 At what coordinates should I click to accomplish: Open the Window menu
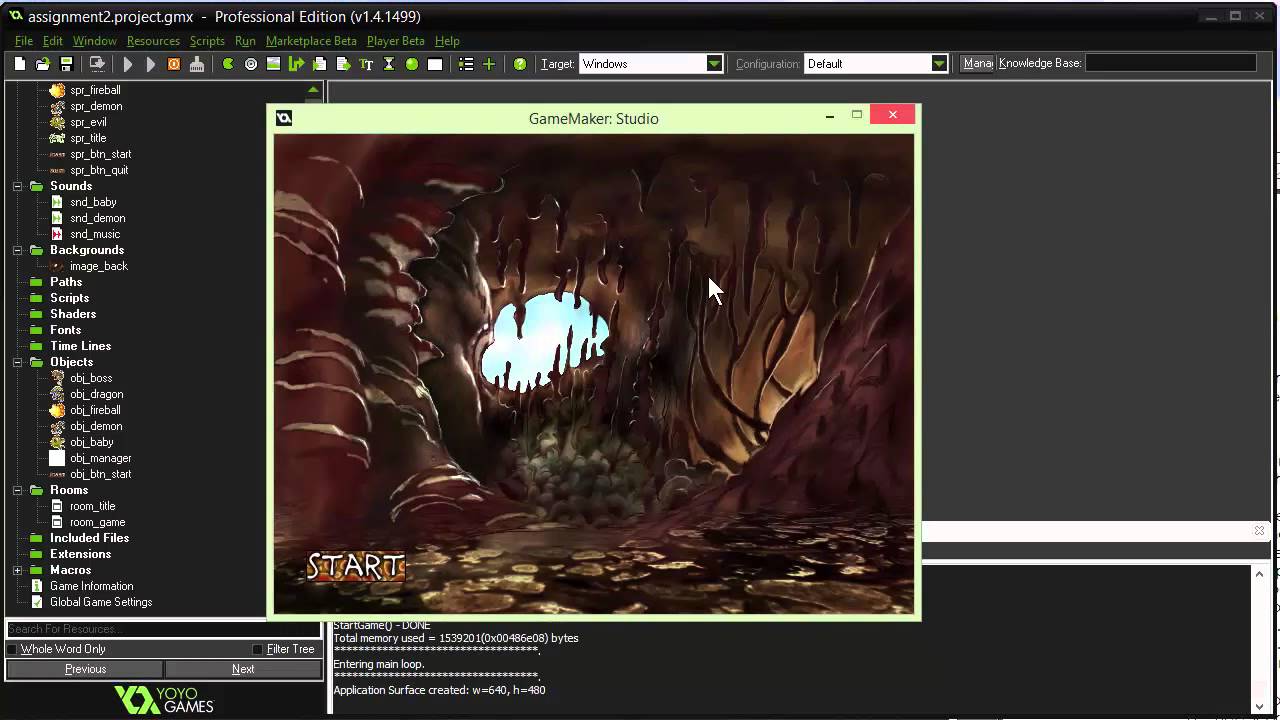[x=95, y=41]
